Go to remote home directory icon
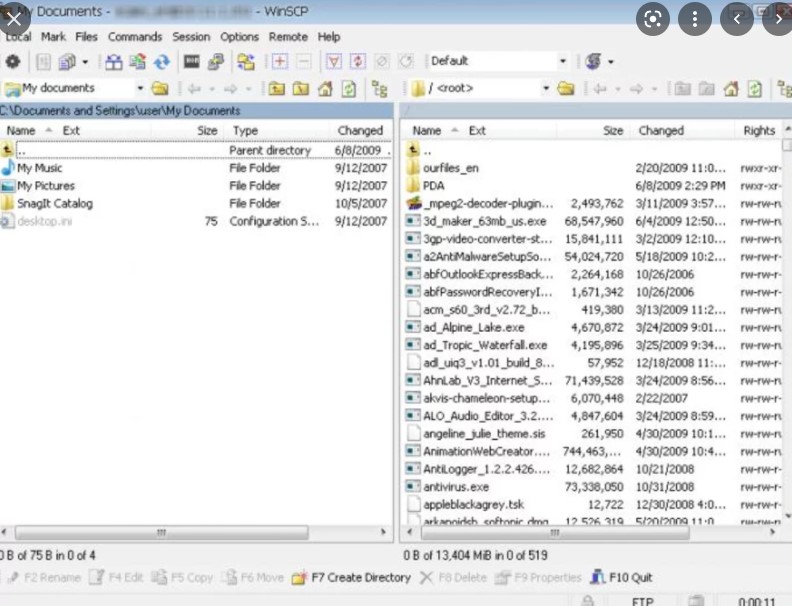792x606 pixels. point(731,89)
